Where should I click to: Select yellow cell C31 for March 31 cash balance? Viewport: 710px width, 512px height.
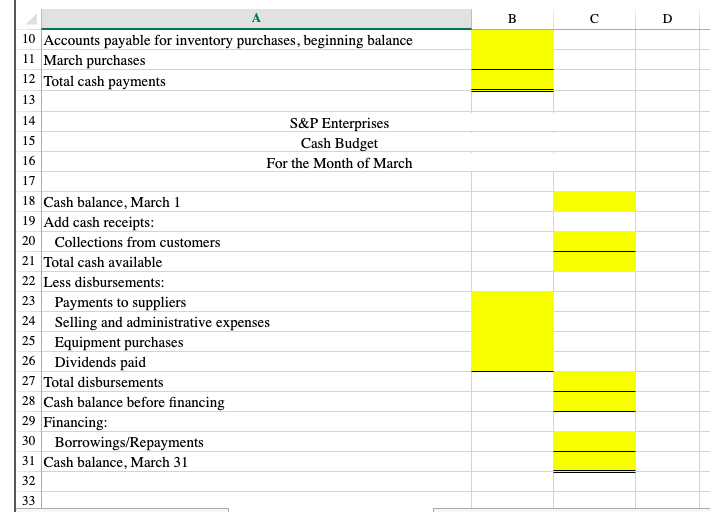pyautogui.click(x=594, y=462)
